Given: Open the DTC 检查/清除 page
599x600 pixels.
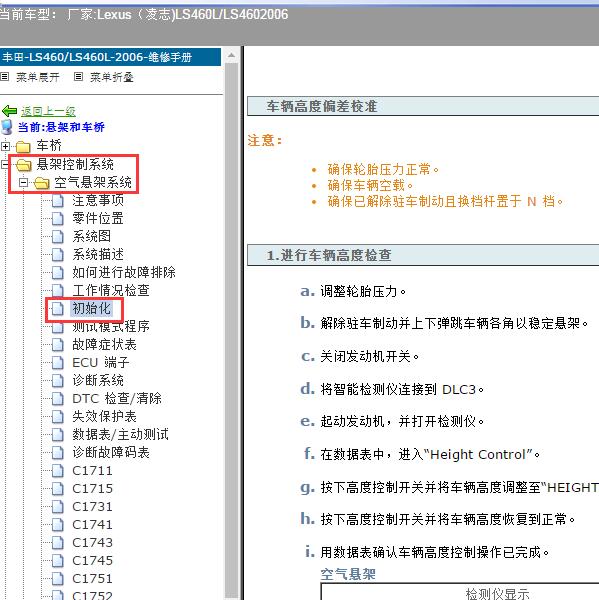Looking at the screenshot, I should pos(117,398).
